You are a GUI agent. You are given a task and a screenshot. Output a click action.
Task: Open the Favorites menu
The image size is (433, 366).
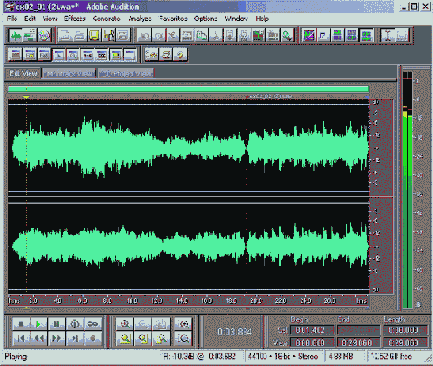173,19
